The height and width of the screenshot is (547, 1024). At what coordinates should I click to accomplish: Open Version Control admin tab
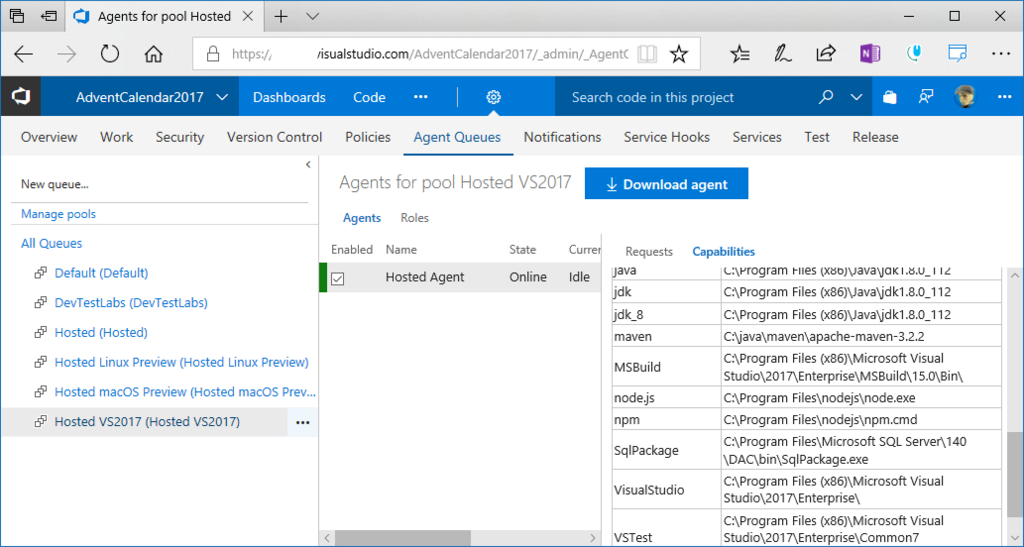(274, 137)
